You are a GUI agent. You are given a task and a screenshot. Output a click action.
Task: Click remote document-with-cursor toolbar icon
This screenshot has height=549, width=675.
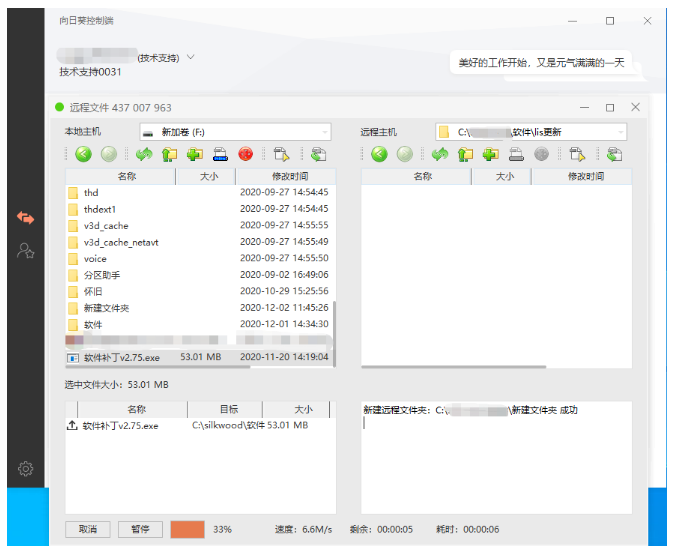(x=577, y=154)
